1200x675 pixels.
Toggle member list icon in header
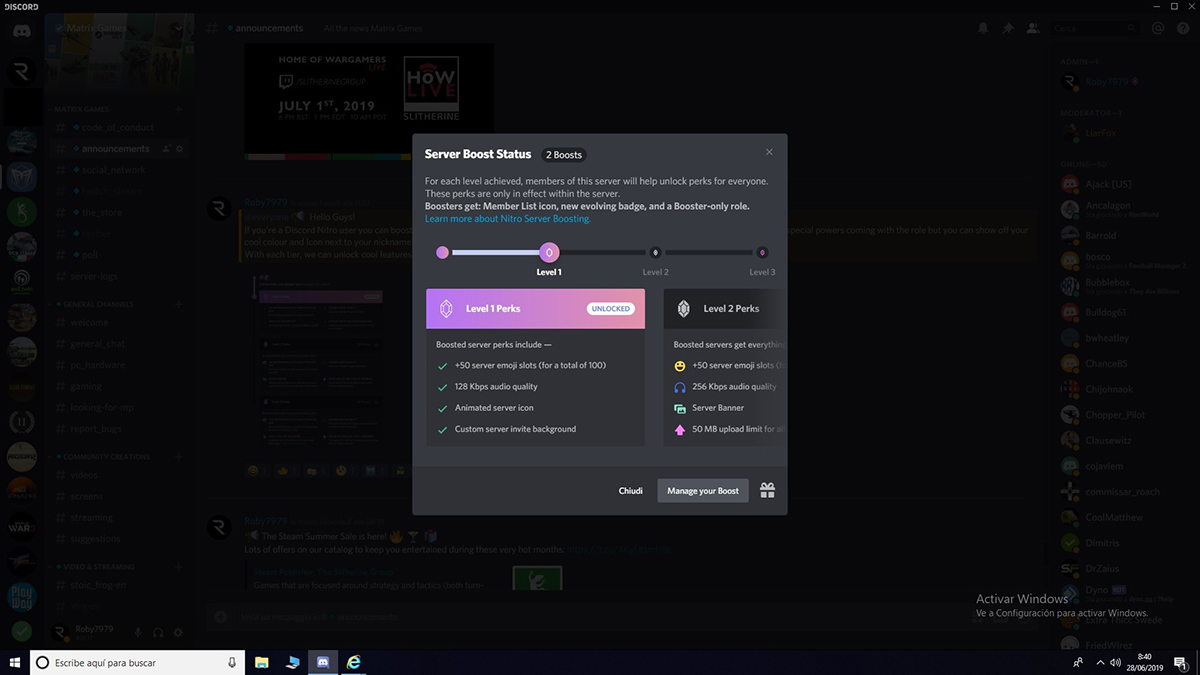[1032, 29]
